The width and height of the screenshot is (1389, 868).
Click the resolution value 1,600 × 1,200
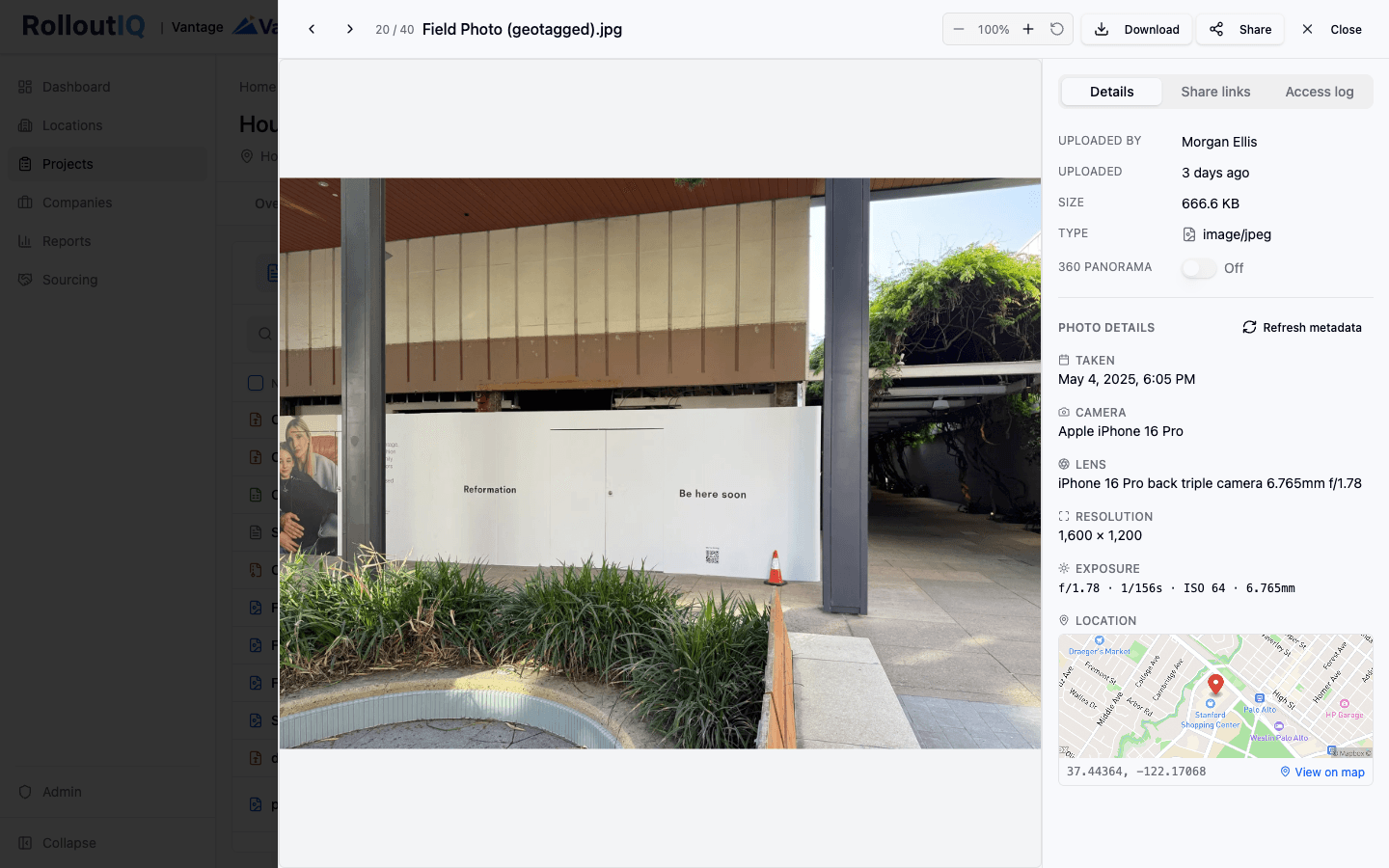1100,535
